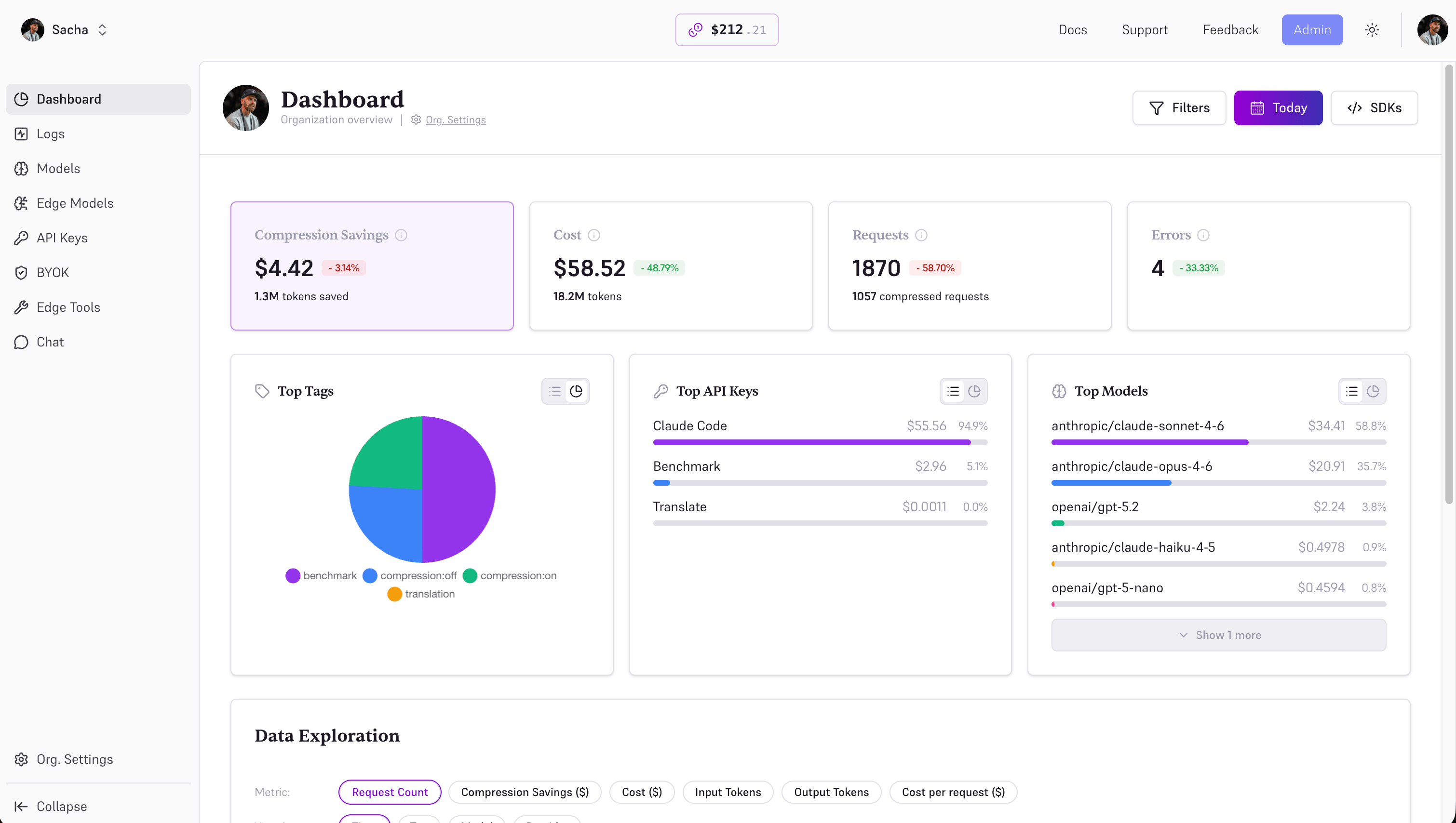
Task: Click the Top API Keys key icon
Action: click(661, 391)
